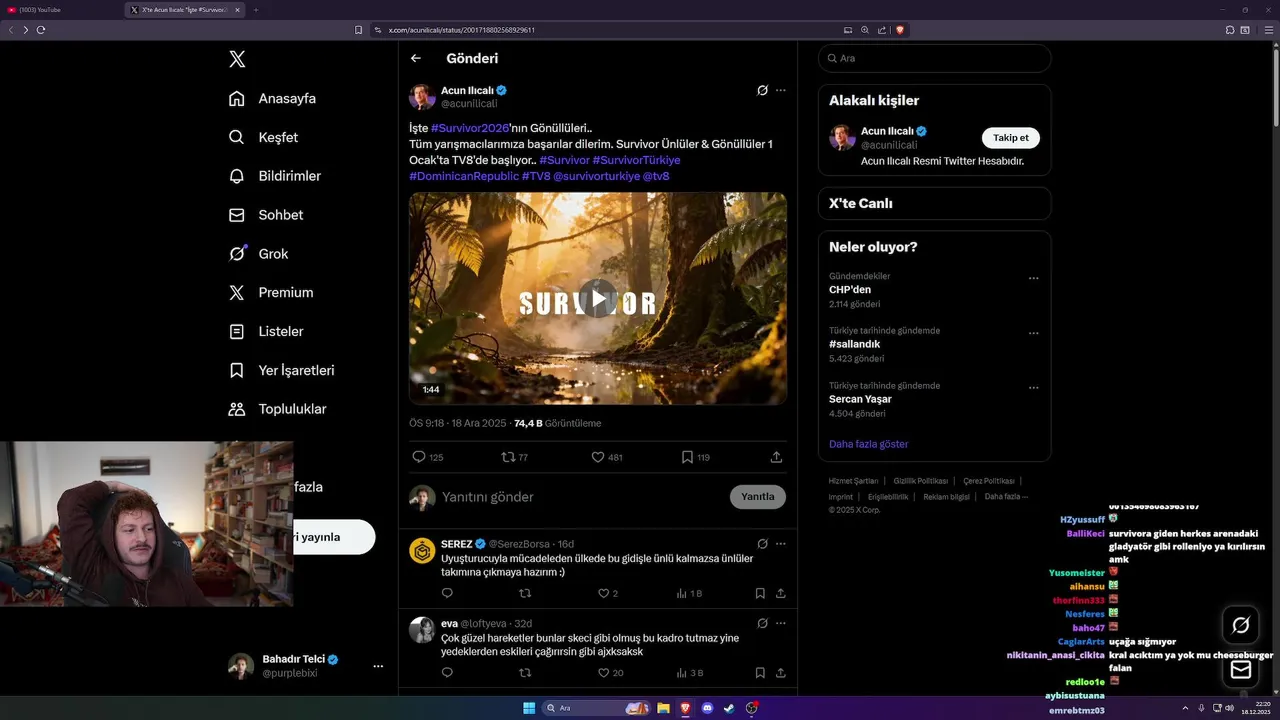Image resolution: width=1280 pixels, height=720 pixels.
Task: Open more options for Sercan Yaşar trend
Action: point(1033,388)
